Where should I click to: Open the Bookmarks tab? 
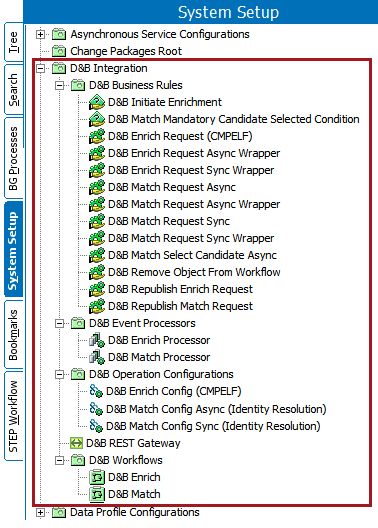pyautogui.click(x=13, y=335)
